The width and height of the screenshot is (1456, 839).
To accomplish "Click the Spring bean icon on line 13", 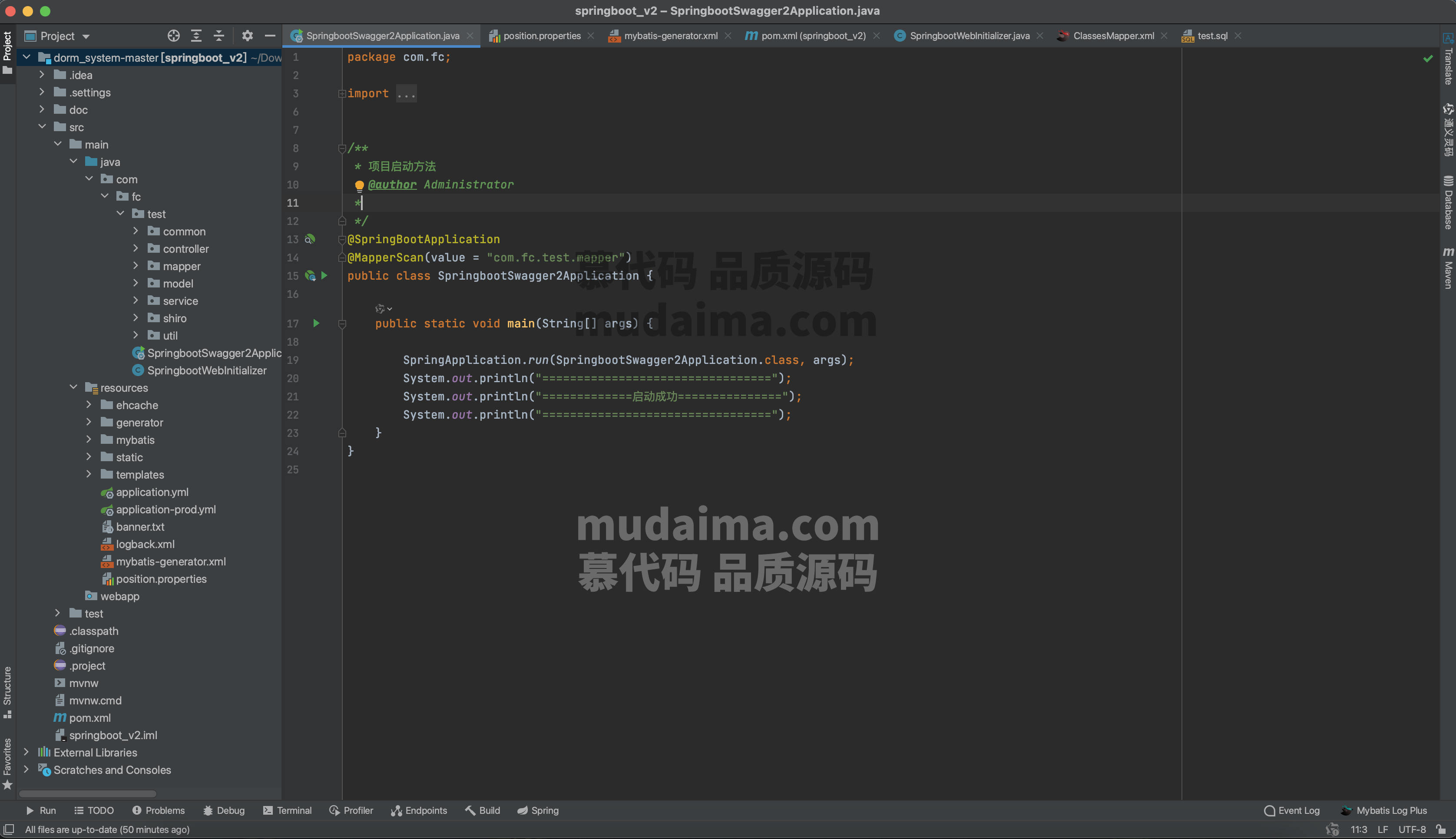I will tap(310, 239).
